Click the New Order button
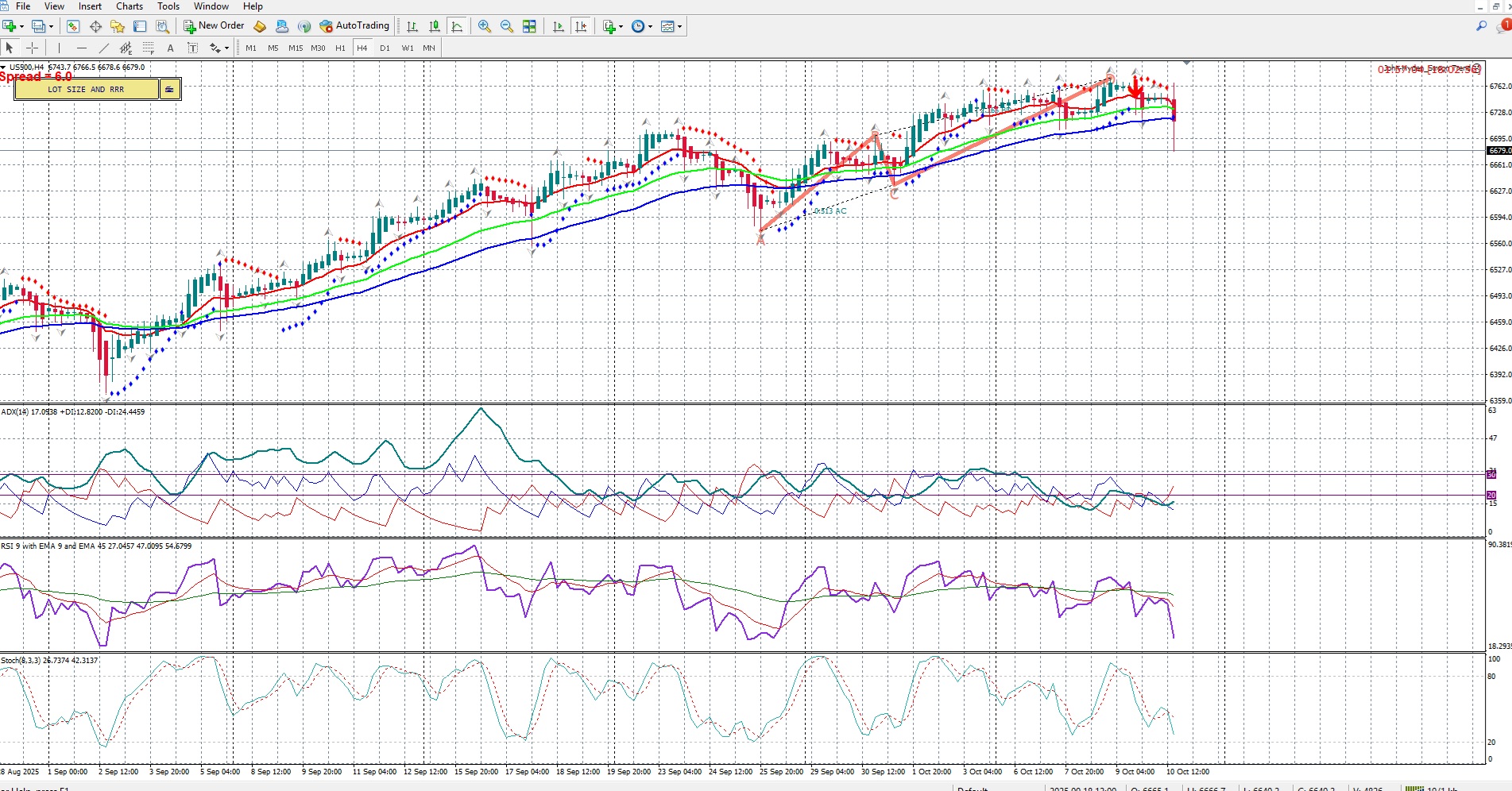 tap(214, 26)
